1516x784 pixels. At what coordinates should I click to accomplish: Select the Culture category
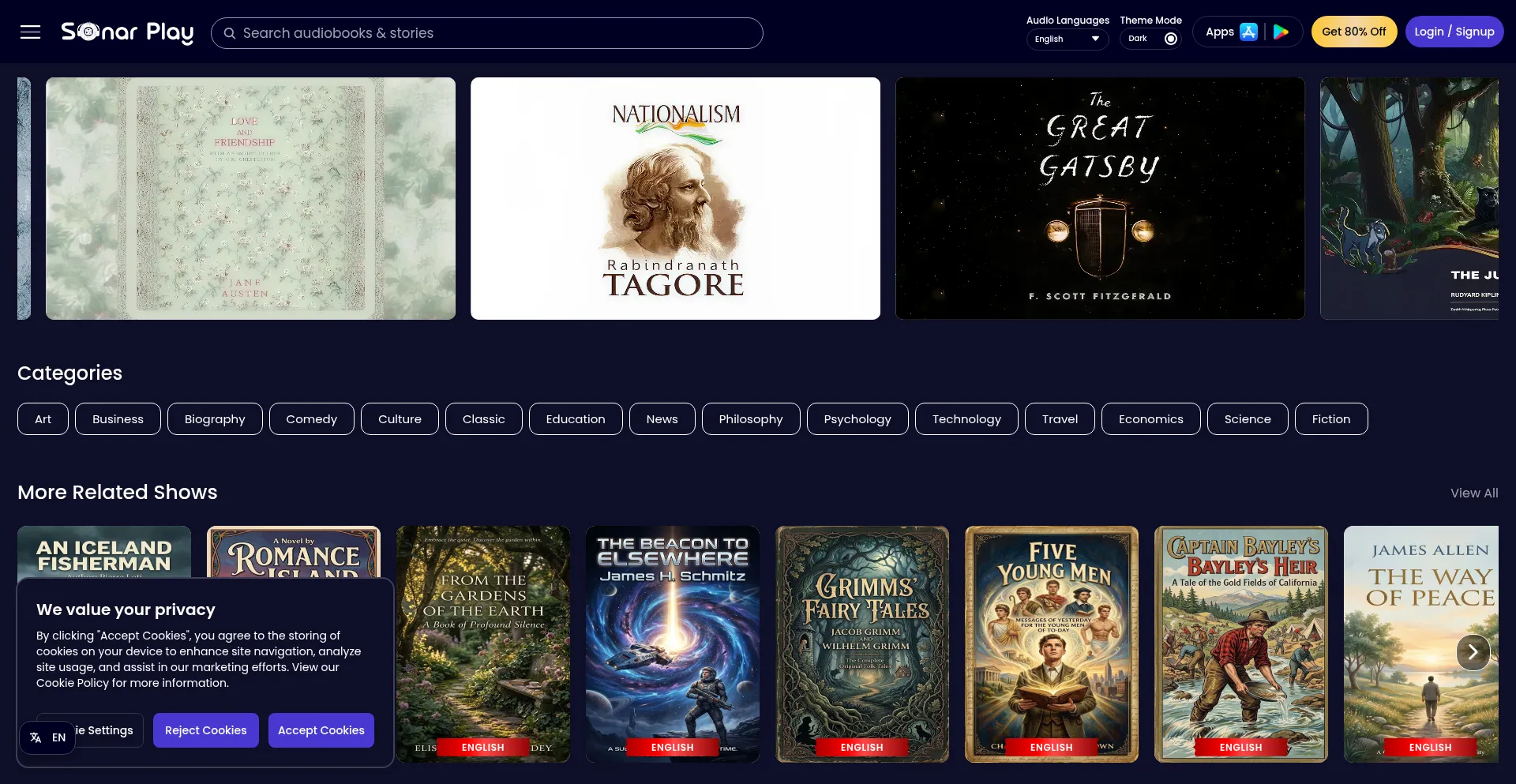point(400,419)
